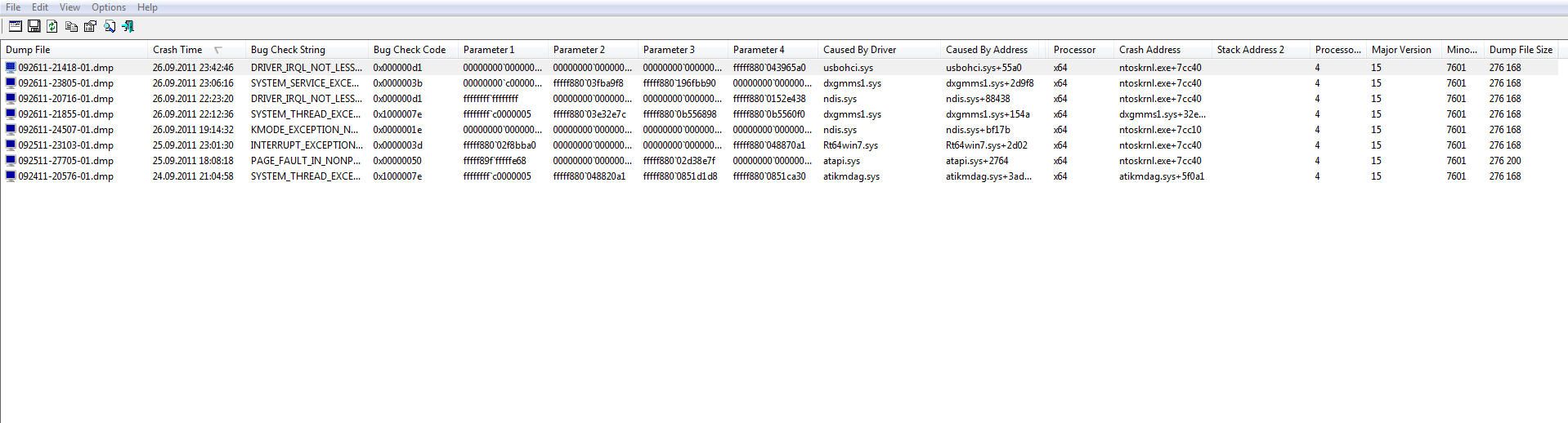This screenshot has width=1568, height=423.
Task: Toggle the Crash Time sort arrow
Action: click(218, 50)
